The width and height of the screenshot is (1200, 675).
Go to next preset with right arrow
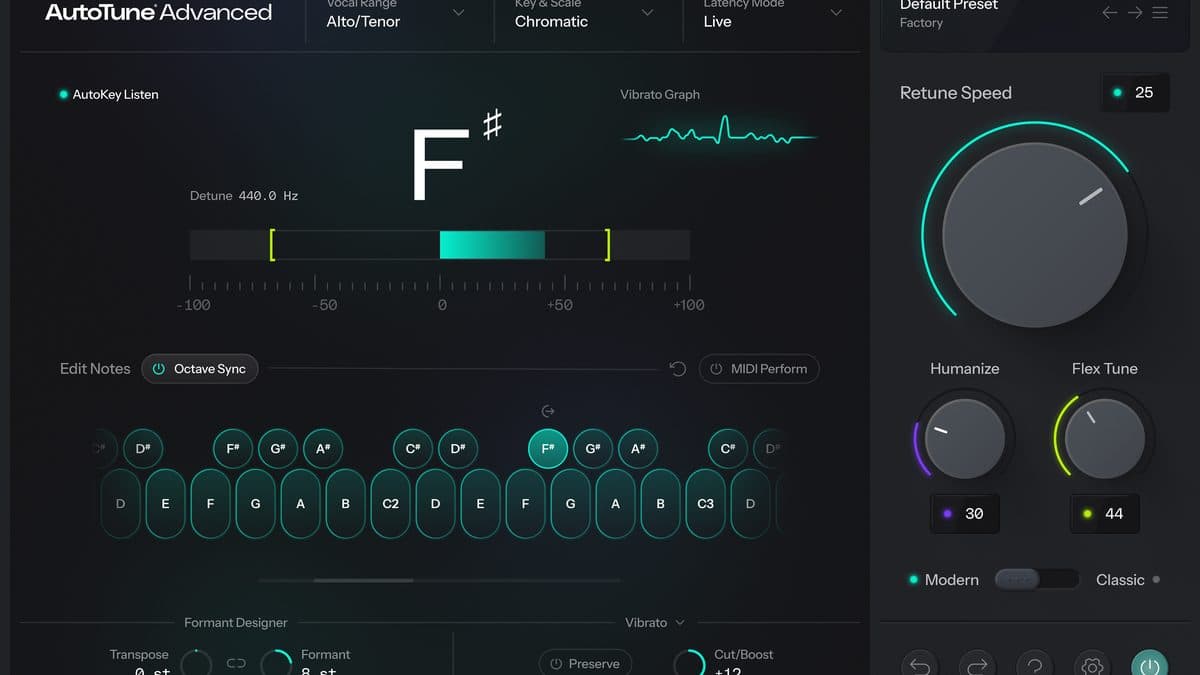pos(1135,13)
